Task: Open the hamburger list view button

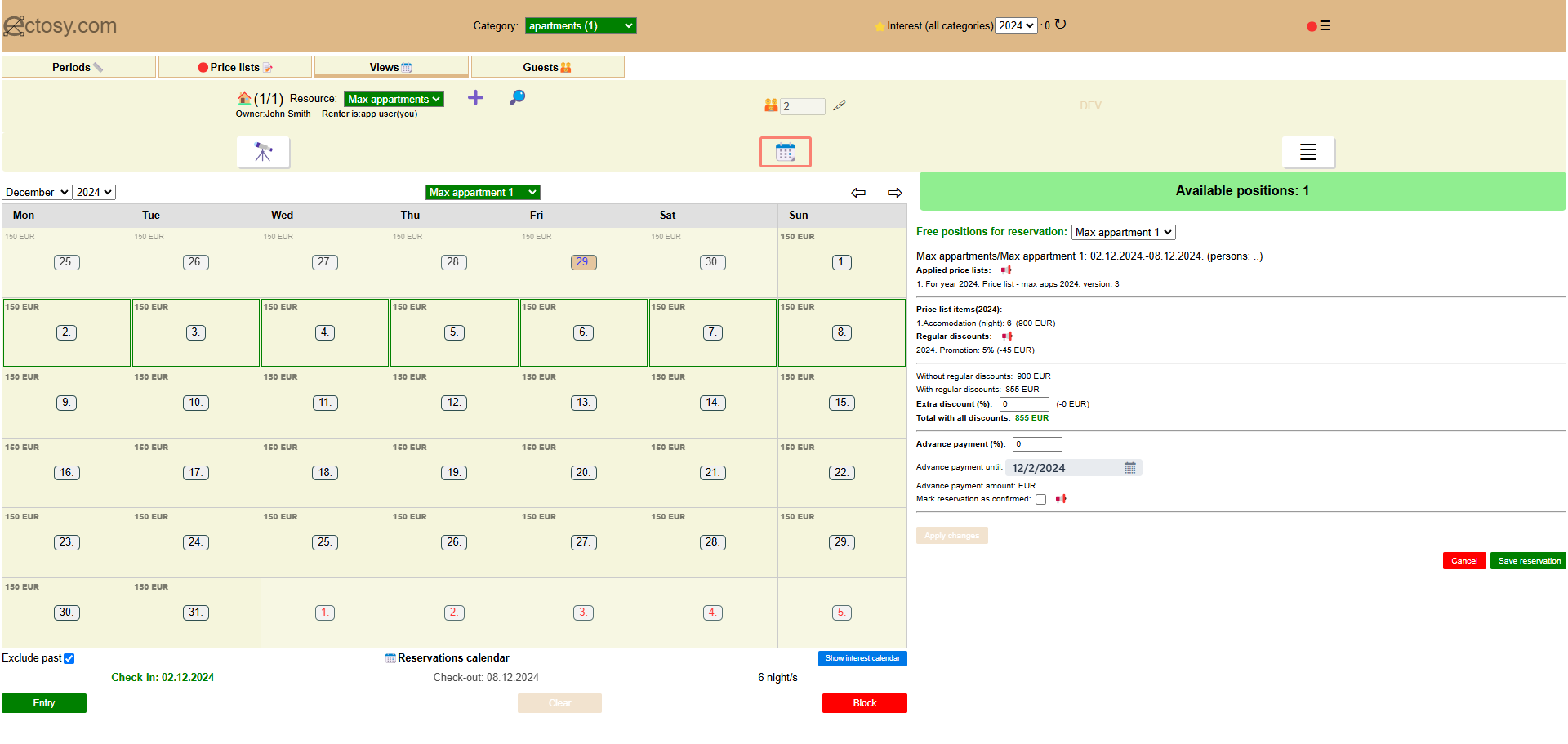Action: click(1307, 152)
